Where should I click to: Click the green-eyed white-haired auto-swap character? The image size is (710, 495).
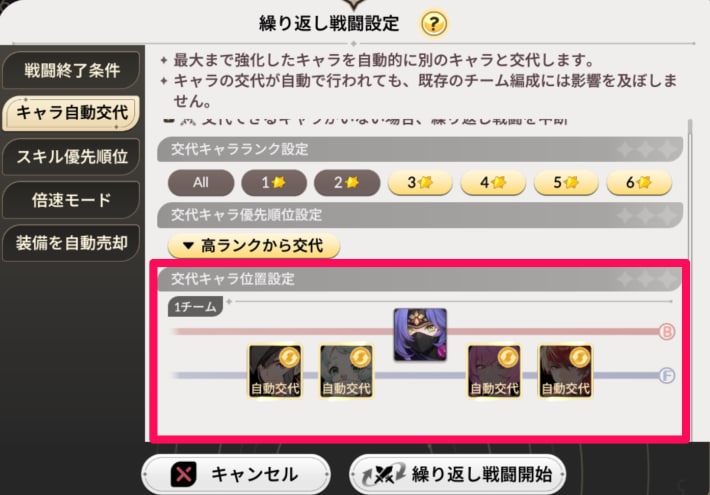(346, 371)
